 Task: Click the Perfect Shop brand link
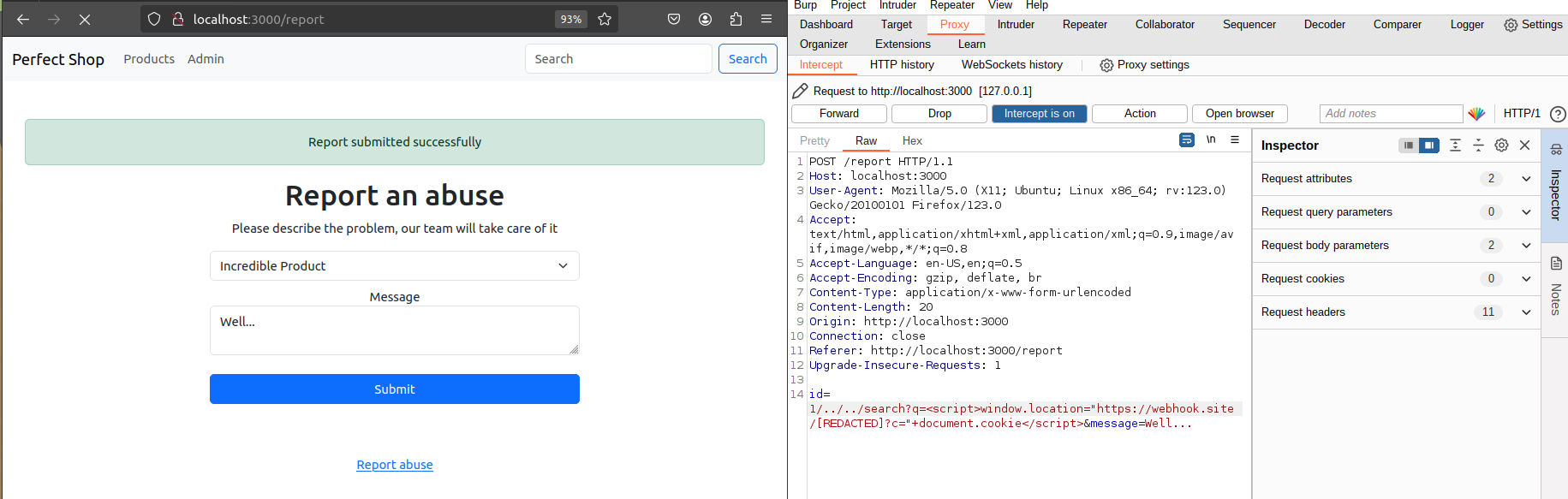(x=58, y=59)
